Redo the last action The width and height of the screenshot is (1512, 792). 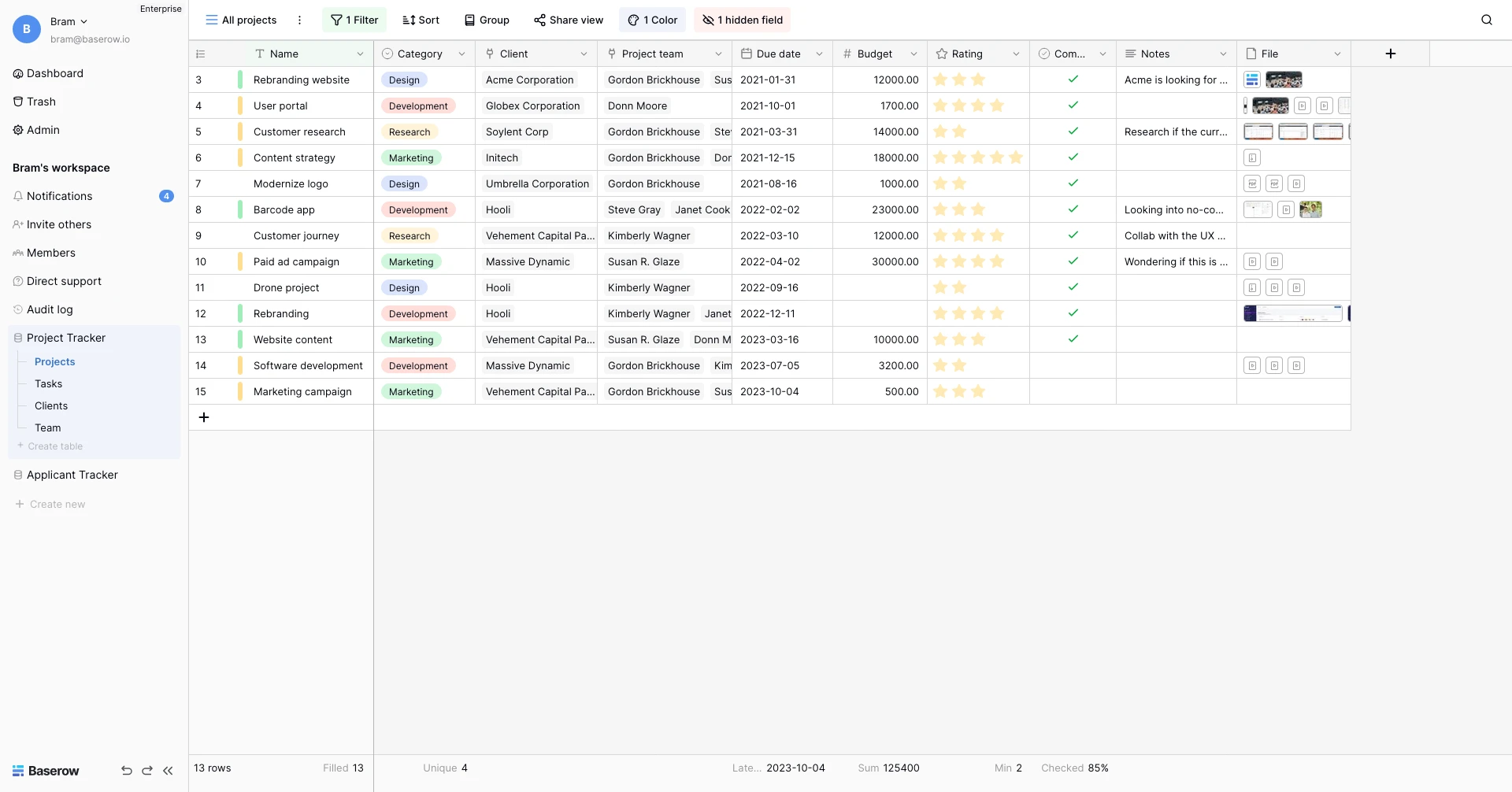click(147, 771)
